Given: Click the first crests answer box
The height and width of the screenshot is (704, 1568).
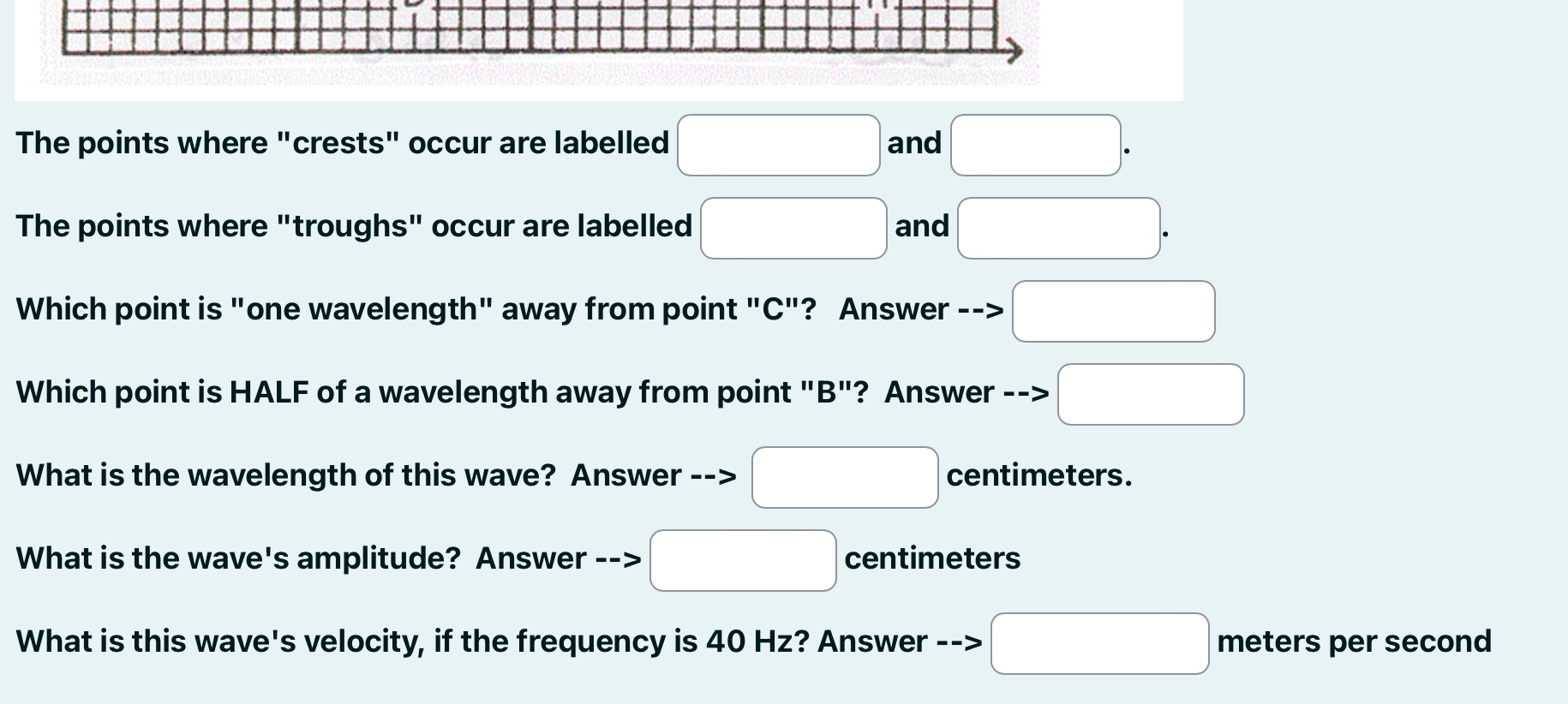Looking at the screenshot, I should pyautogui.click(x=778, y=144).
